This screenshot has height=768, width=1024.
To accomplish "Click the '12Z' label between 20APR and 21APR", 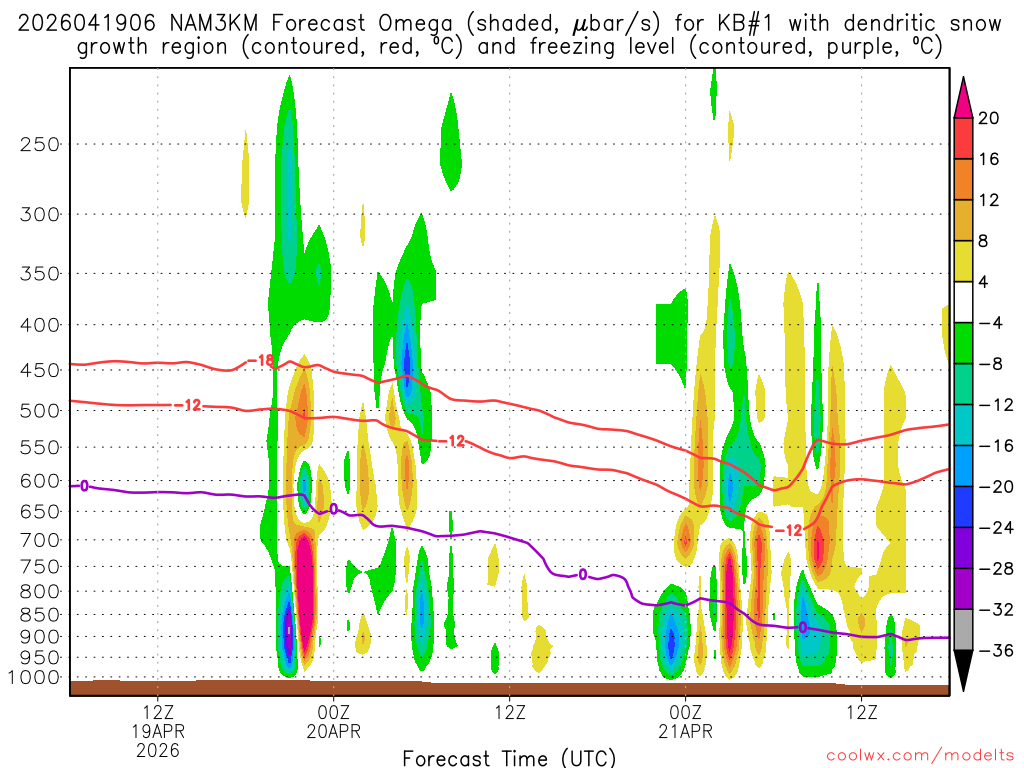I will point(510,712).
